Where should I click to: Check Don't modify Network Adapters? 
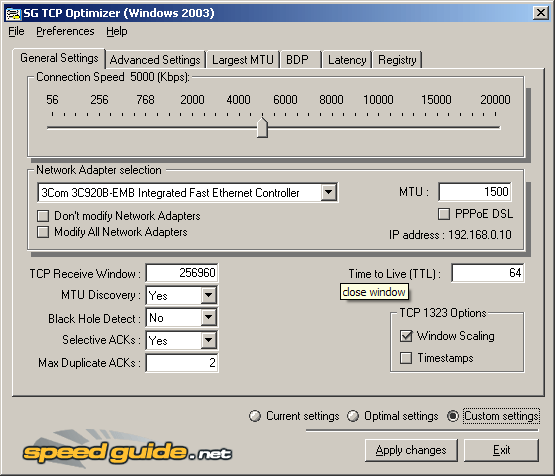coord(43,216)
